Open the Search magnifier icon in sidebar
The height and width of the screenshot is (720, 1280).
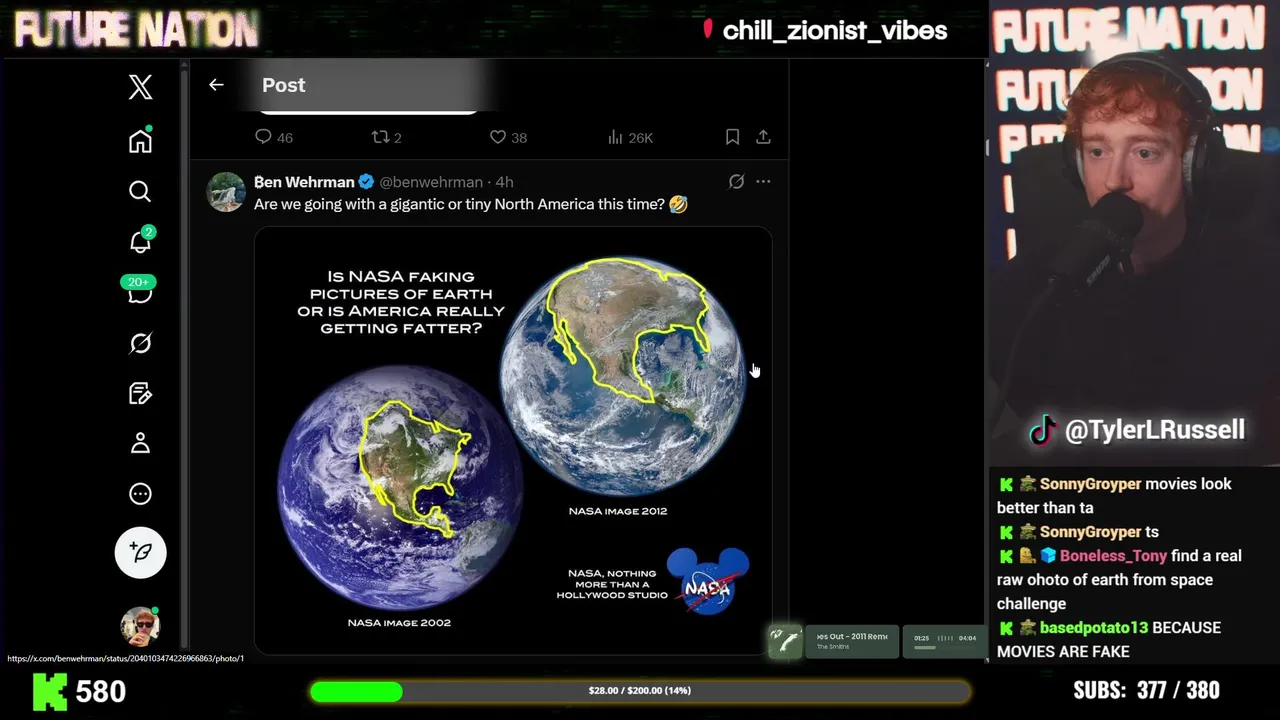tap(140, 191)
